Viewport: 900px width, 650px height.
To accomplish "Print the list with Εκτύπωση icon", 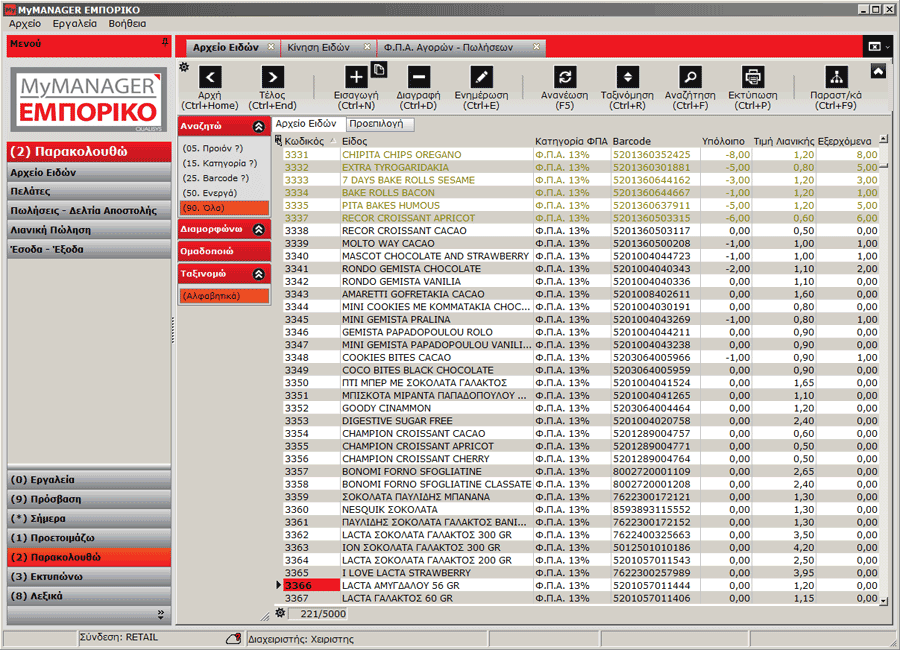I will pos(752,77).
